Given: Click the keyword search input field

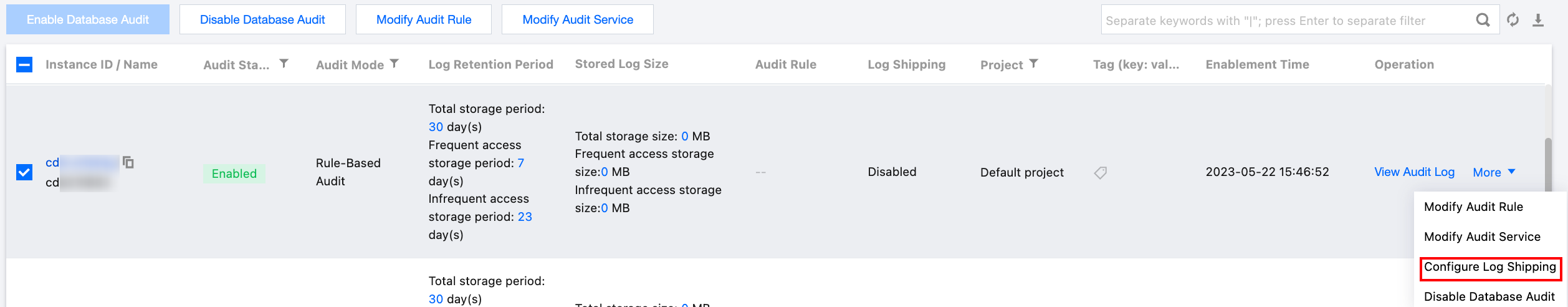Looking at the screenshot, I should click(1284, 21).
